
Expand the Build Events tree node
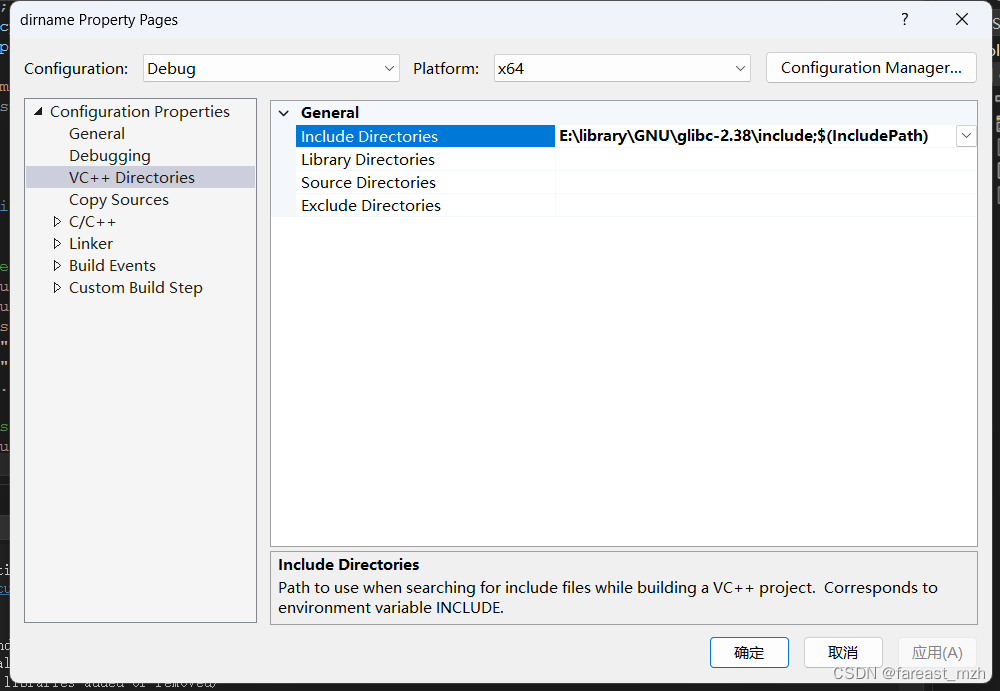57,265
